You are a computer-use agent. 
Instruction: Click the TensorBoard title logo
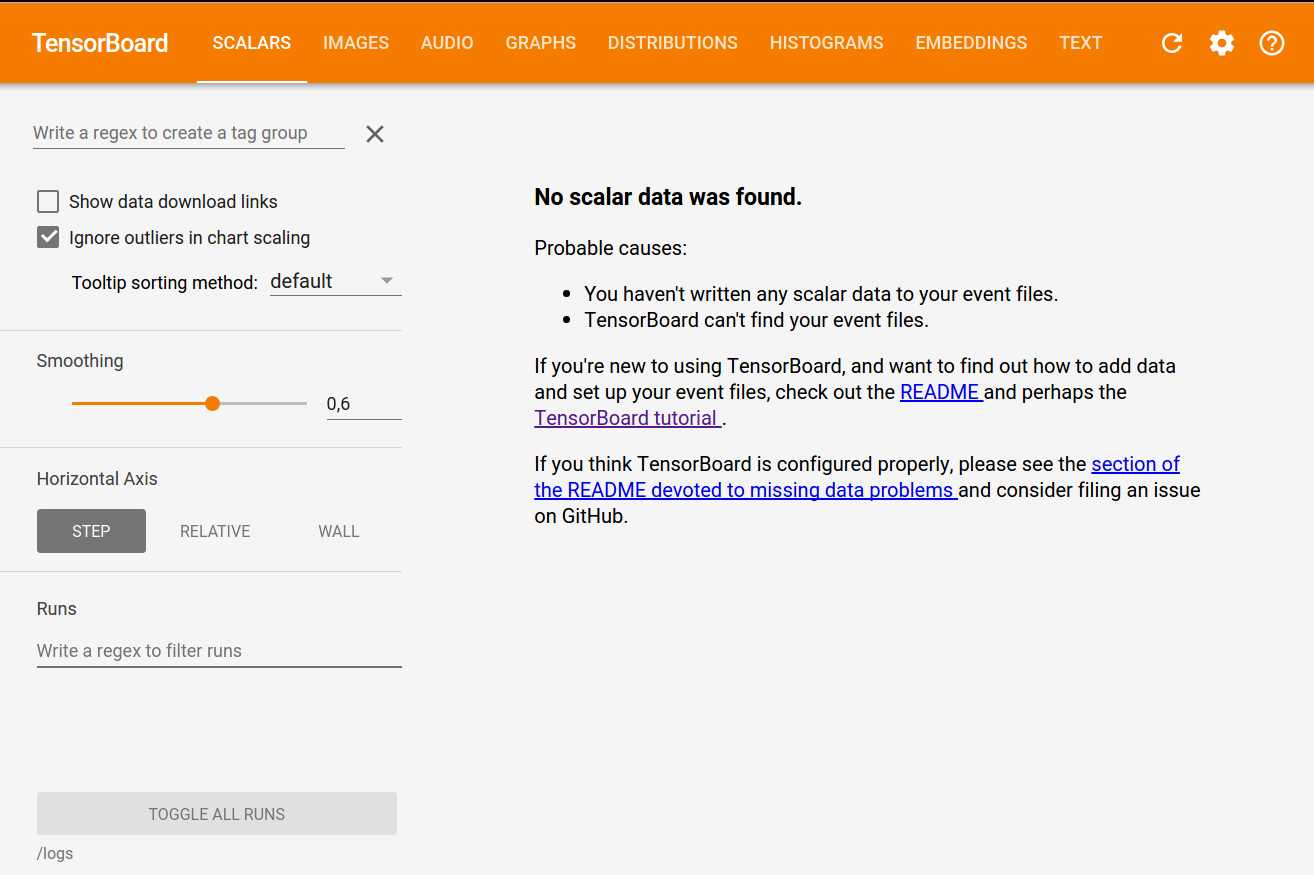point(100,43)
